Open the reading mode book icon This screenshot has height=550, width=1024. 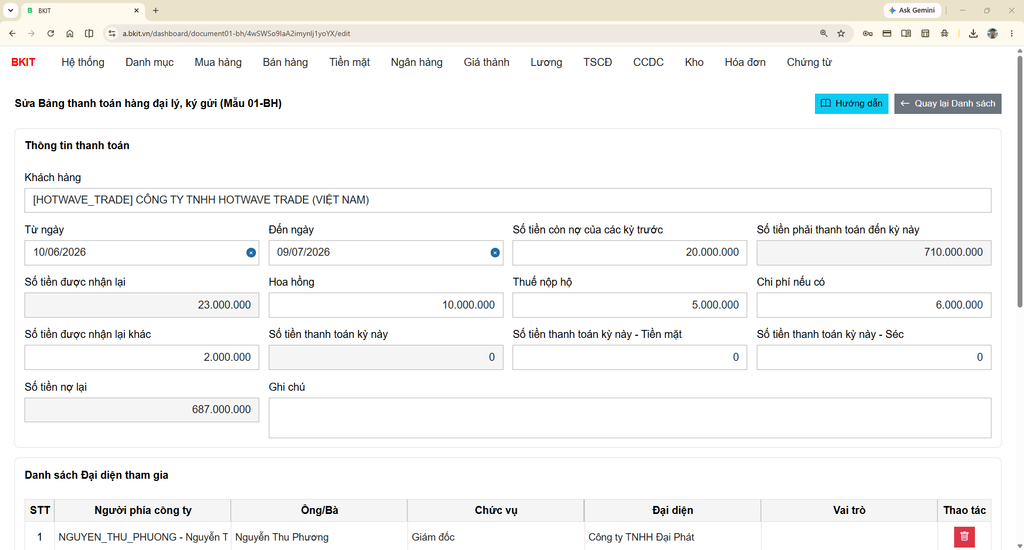[x=906, y=33]
